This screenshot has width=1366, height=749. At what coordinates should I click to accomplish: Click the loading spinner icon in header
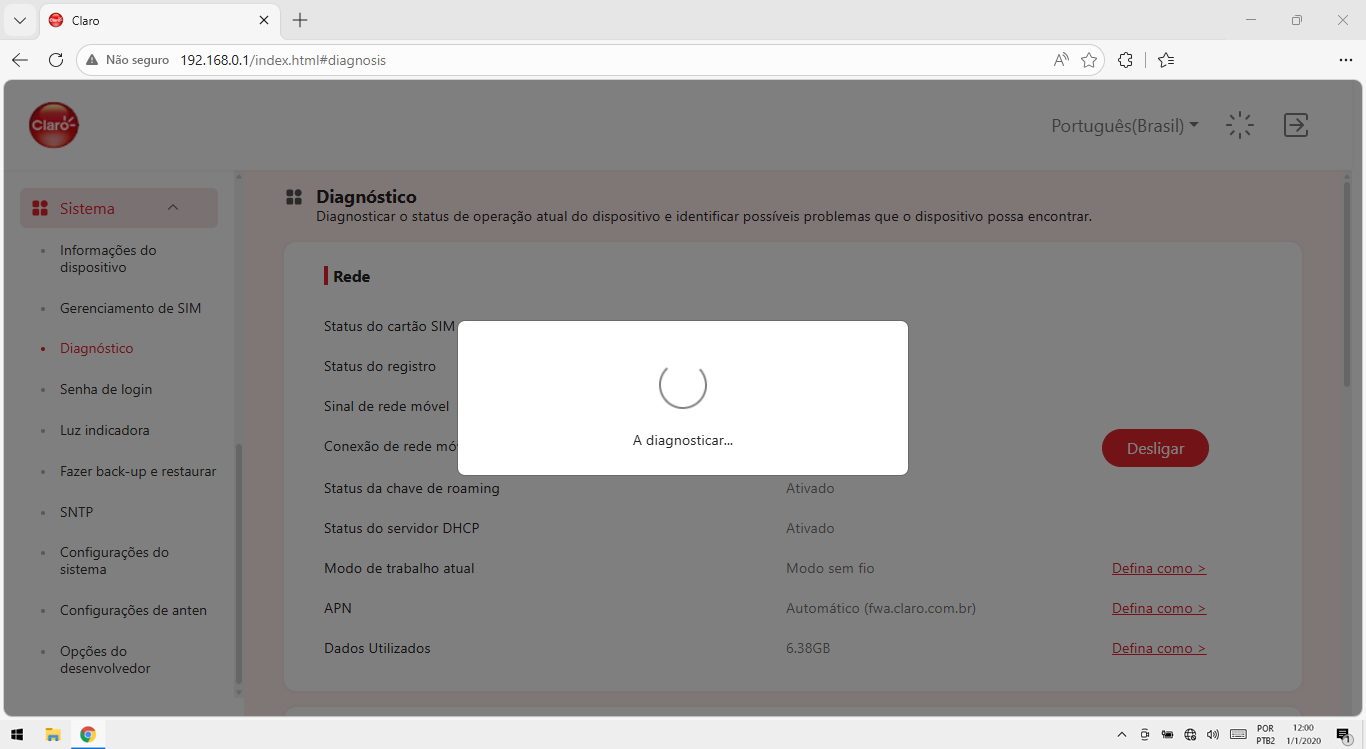(1240, 125)
